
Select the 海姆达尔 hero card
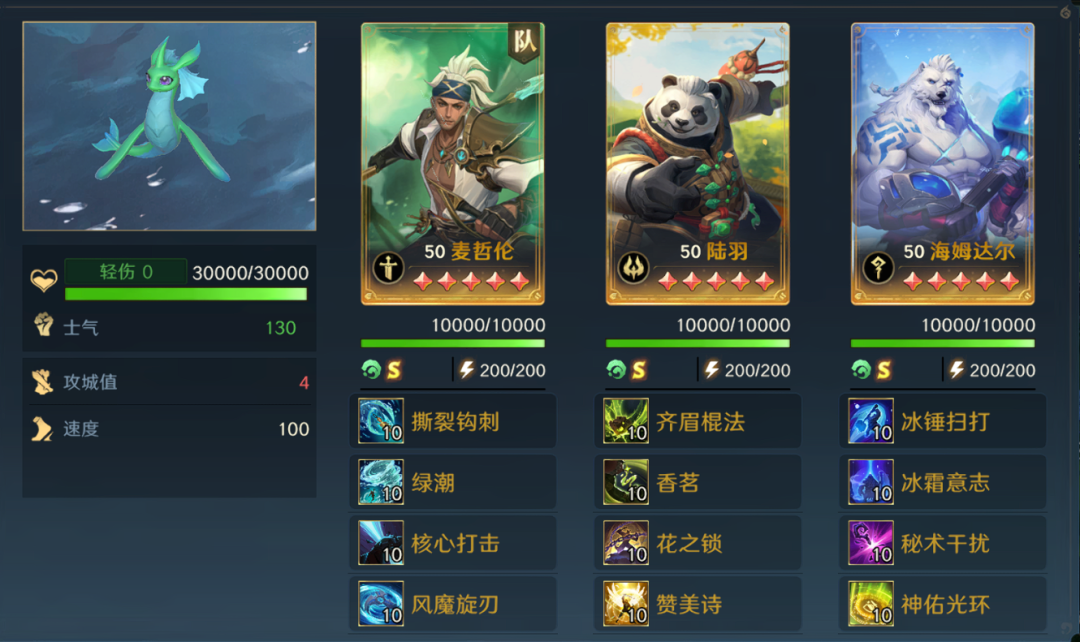(942, 164)
